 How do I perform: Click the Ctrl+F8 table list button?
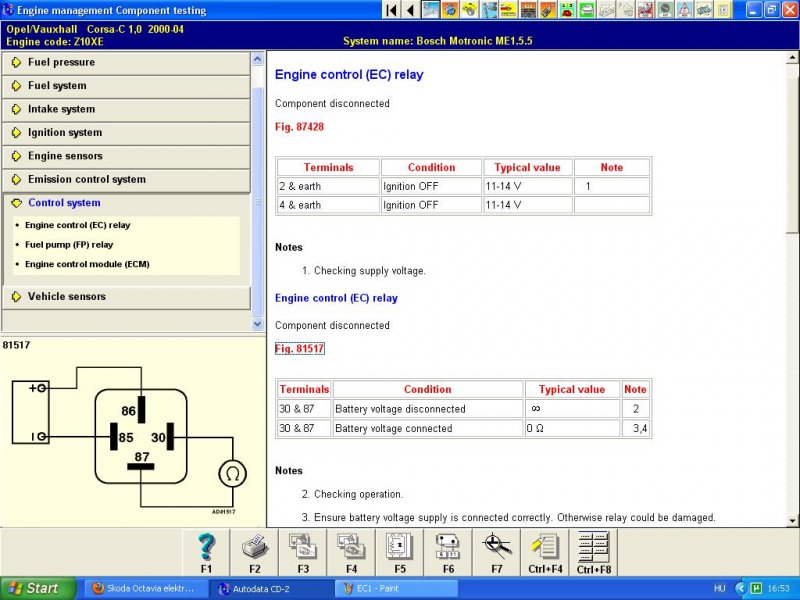coord(594,552)
